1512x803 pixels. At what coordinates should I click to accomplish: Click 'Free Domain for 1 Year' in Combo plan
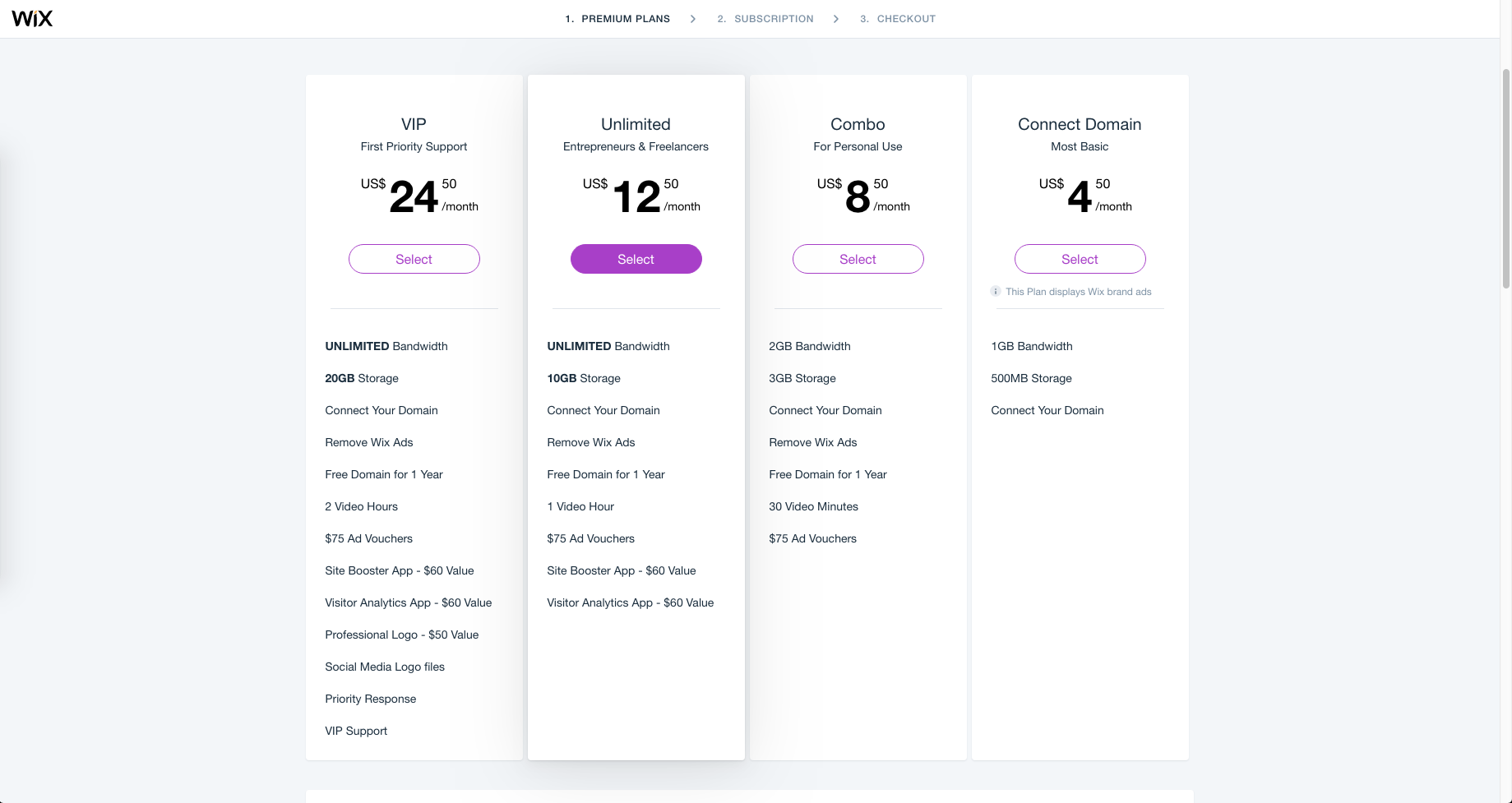828,474
